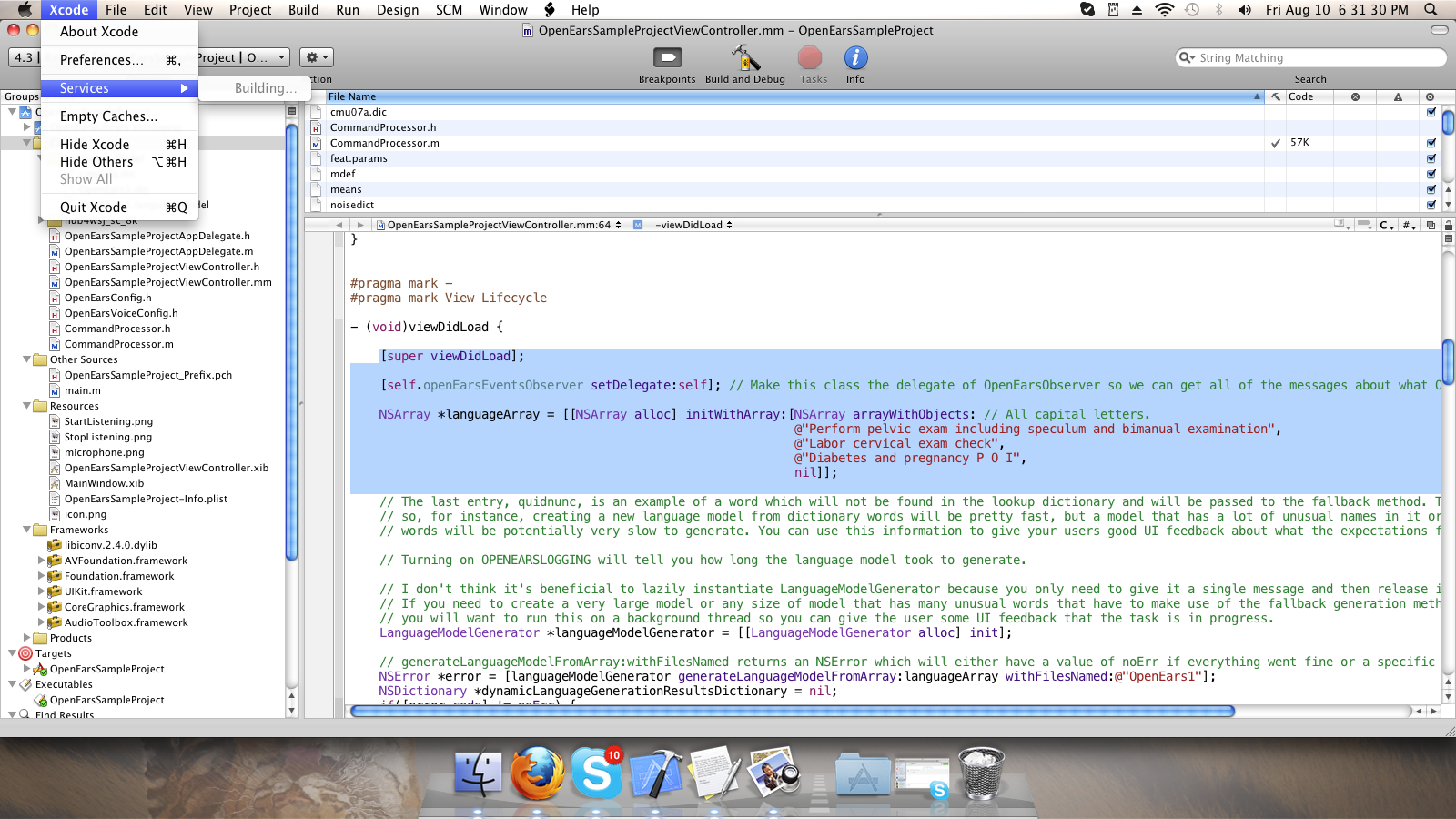Click the Xcode icon in the Dock
Image resolution: width=1456 pixels, height=819 pixels.
pos(656,774)
